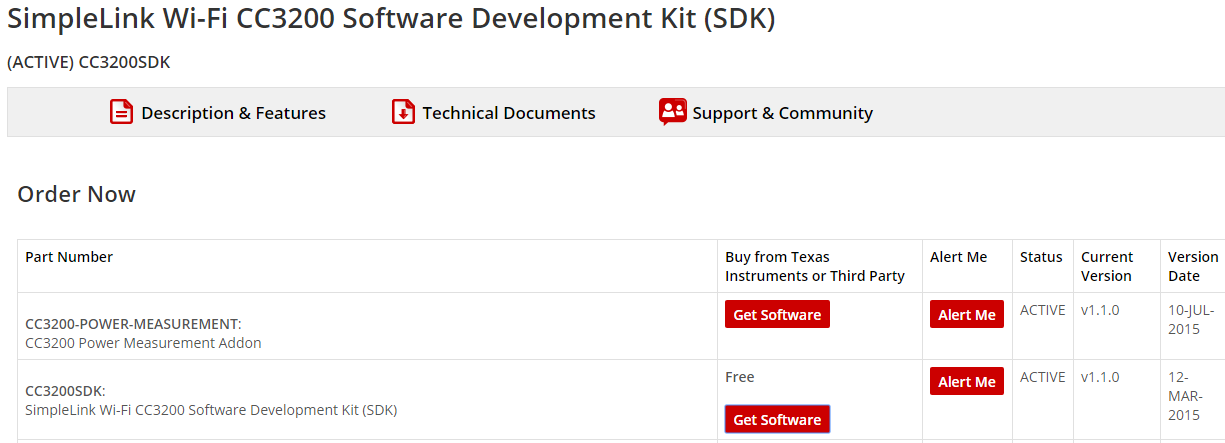
Task: Click the Version Date column header
Action: 1193,266
